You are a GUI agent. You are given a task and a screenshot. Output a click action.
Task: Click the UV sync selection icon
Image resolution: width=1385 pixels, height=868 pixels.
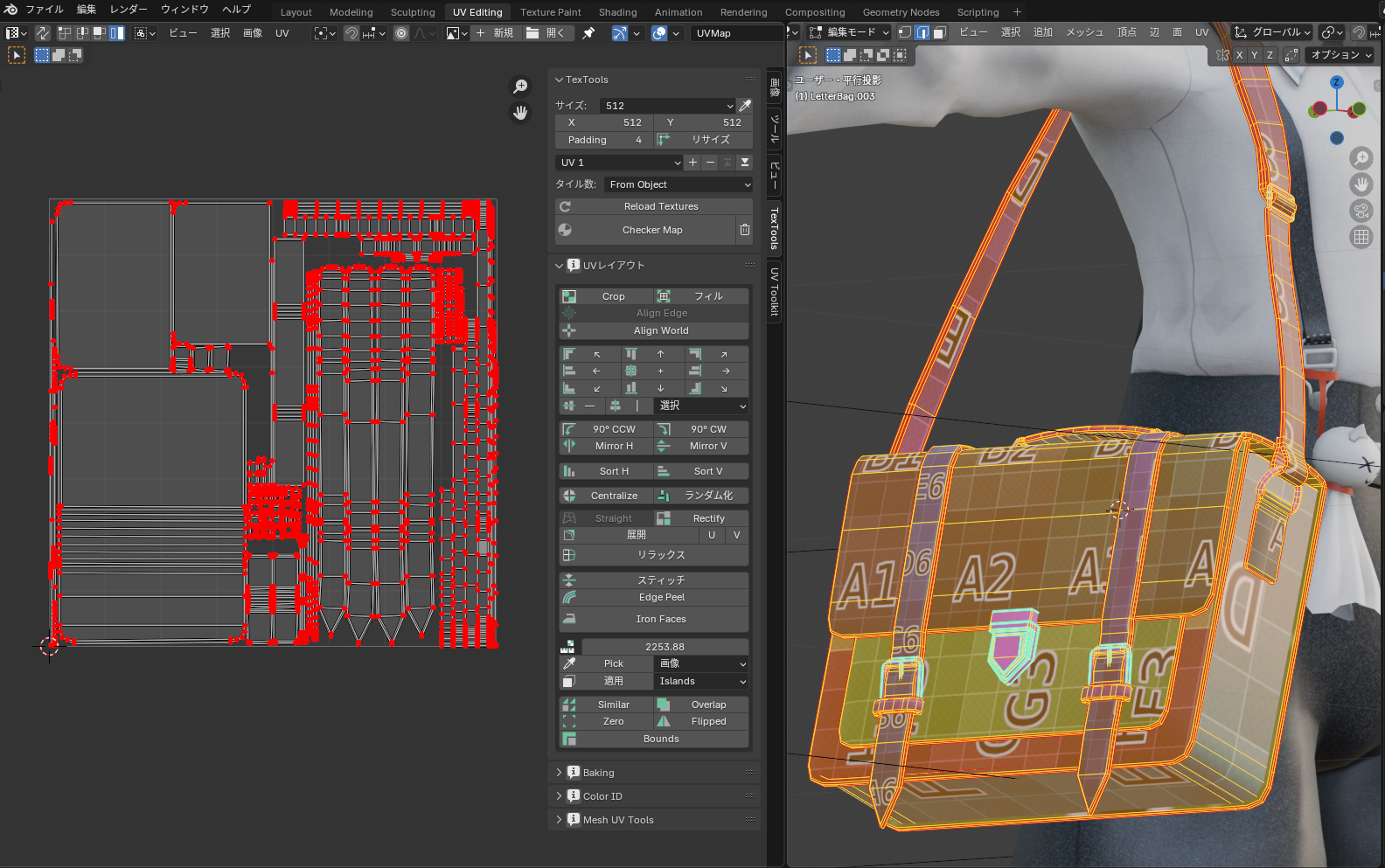(x=42, y=33)
